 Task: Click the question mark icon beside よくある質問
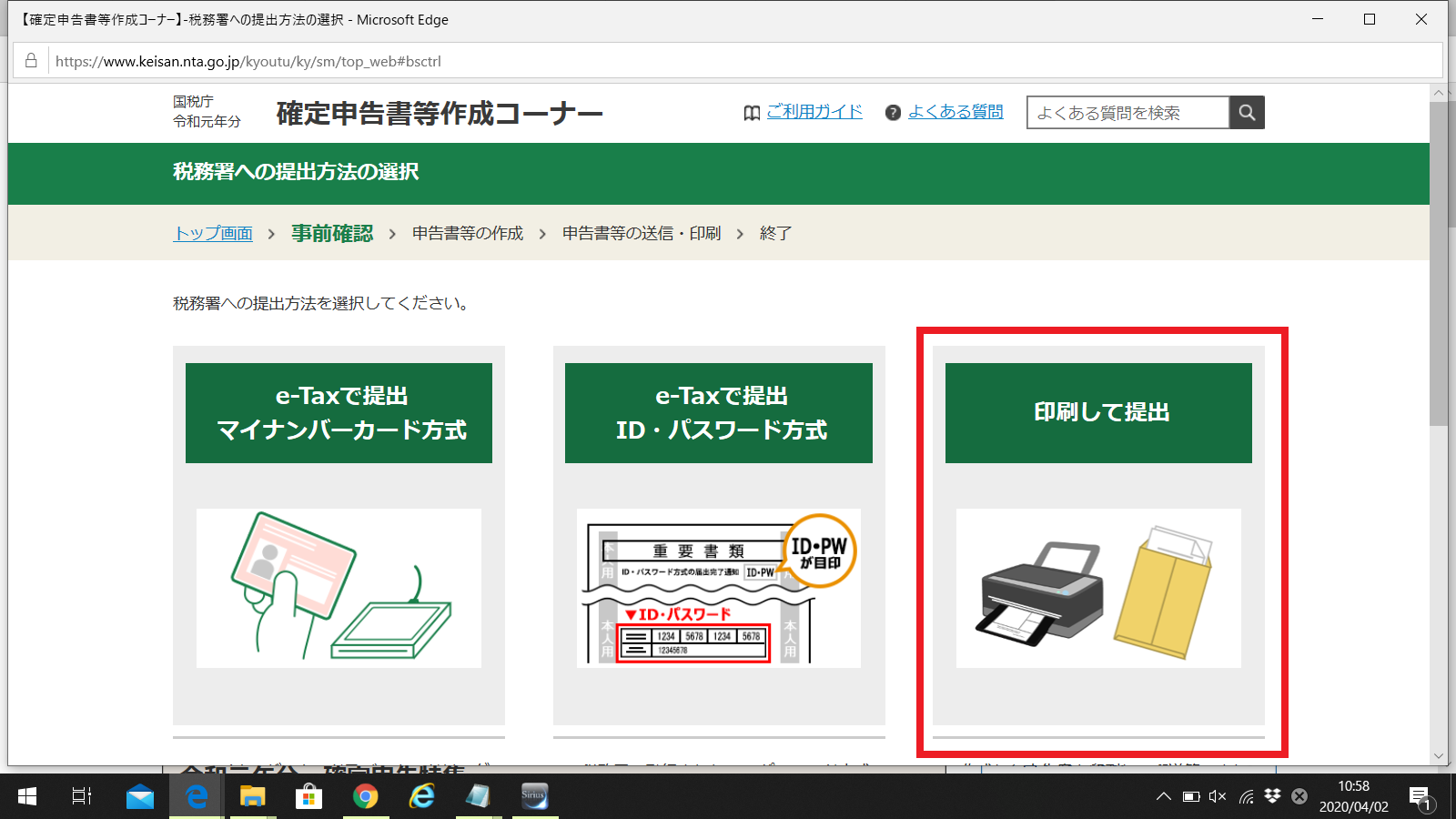click(893, 112)
